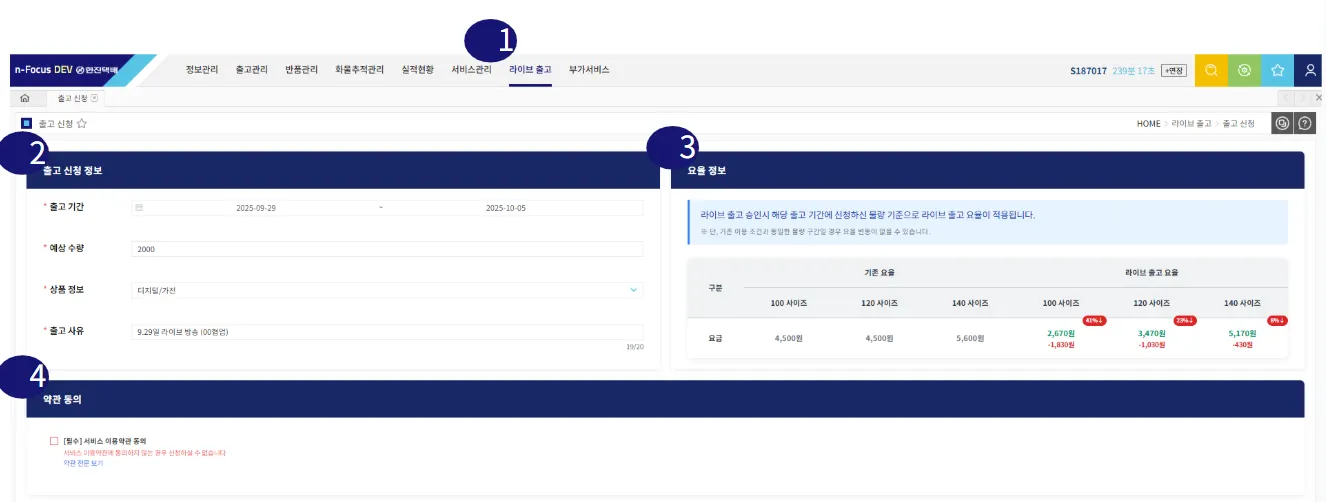The width and height of the screenshot is (1326, 502).
Task: Open the 약관 전문 보기 link
Action: pos(83,463)
